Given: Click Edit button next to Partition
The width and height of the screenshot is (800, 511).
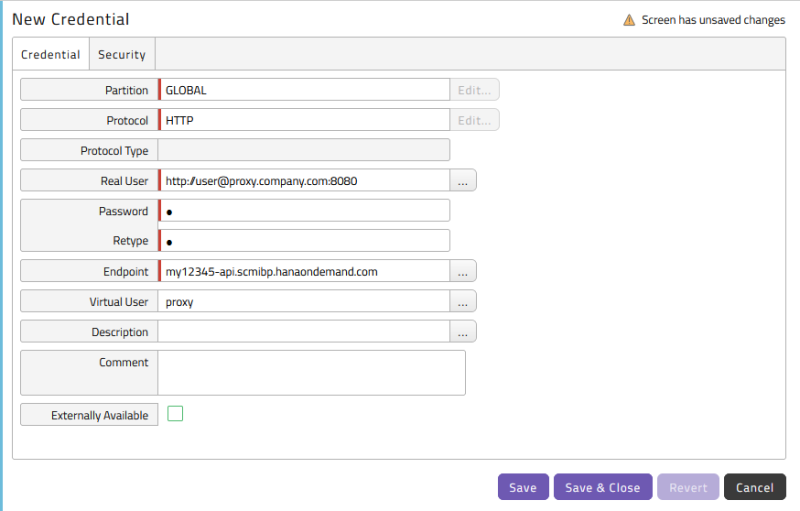Looking at the screenshot, I should [x=474, y=90].
